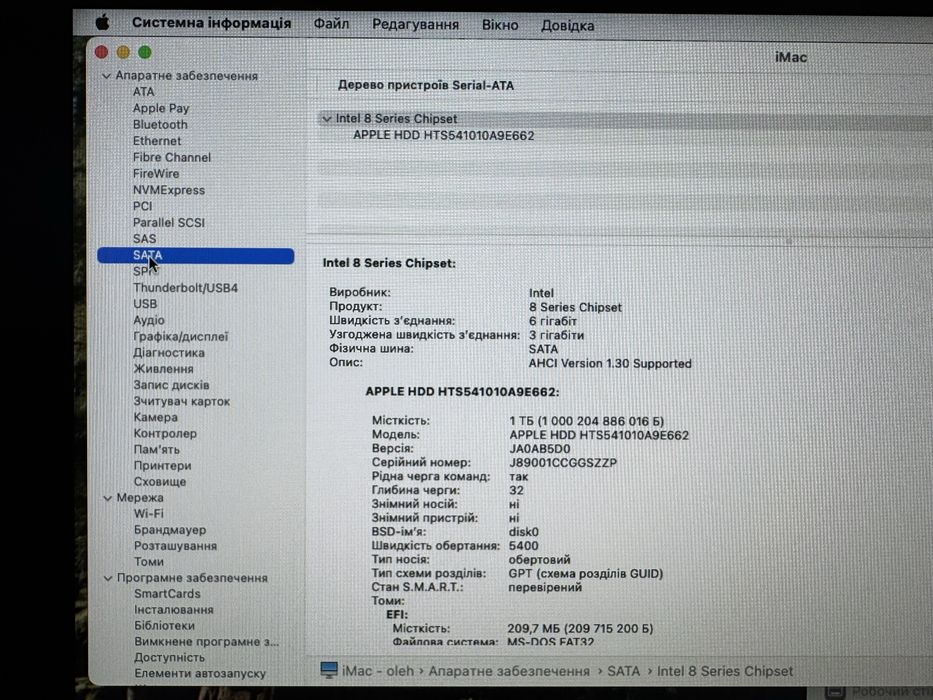
Task: Open the Системна інформація menu
Action: click(x=211, y=23)
